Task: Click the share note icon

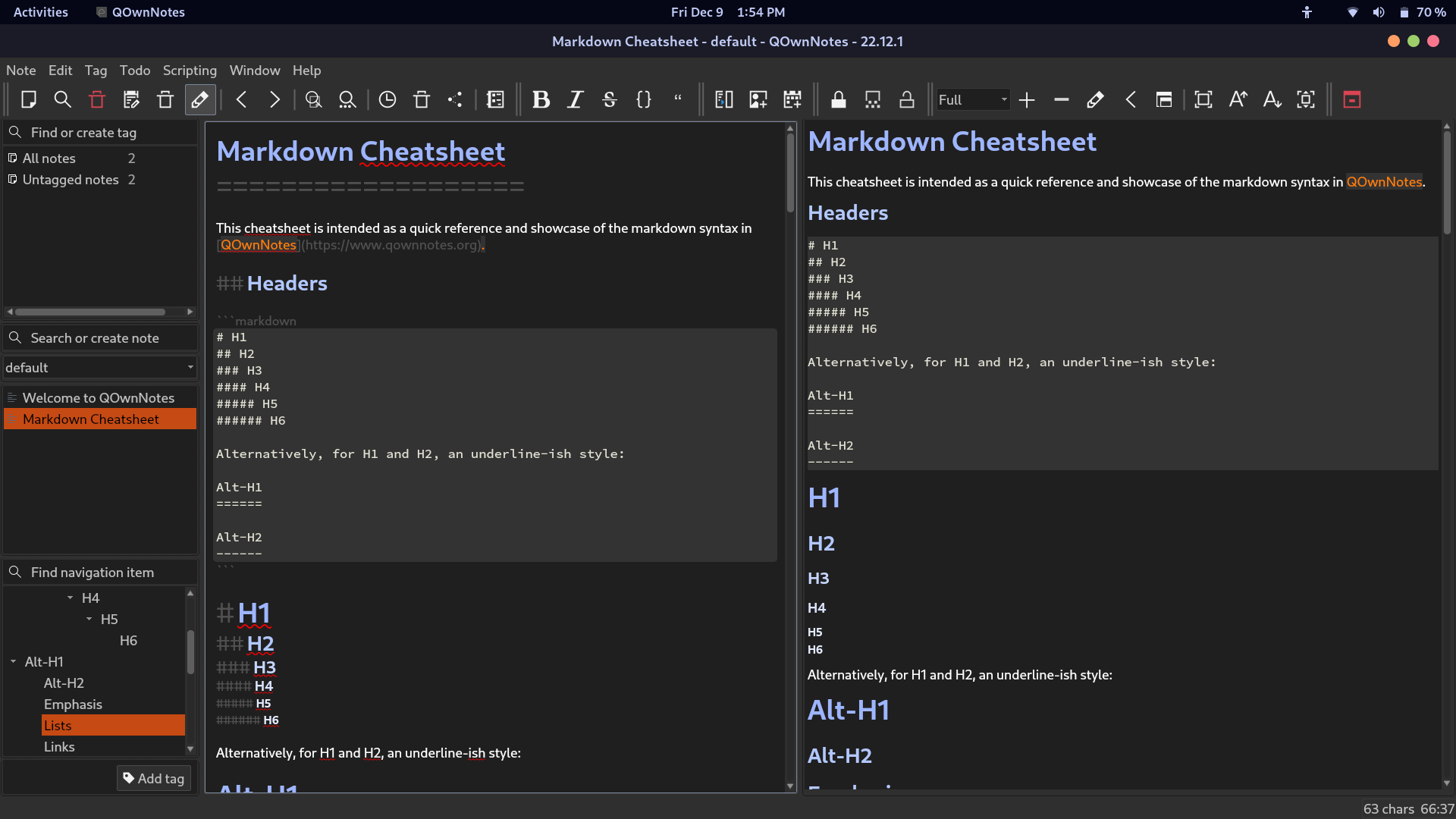Action: coord(455,99)
